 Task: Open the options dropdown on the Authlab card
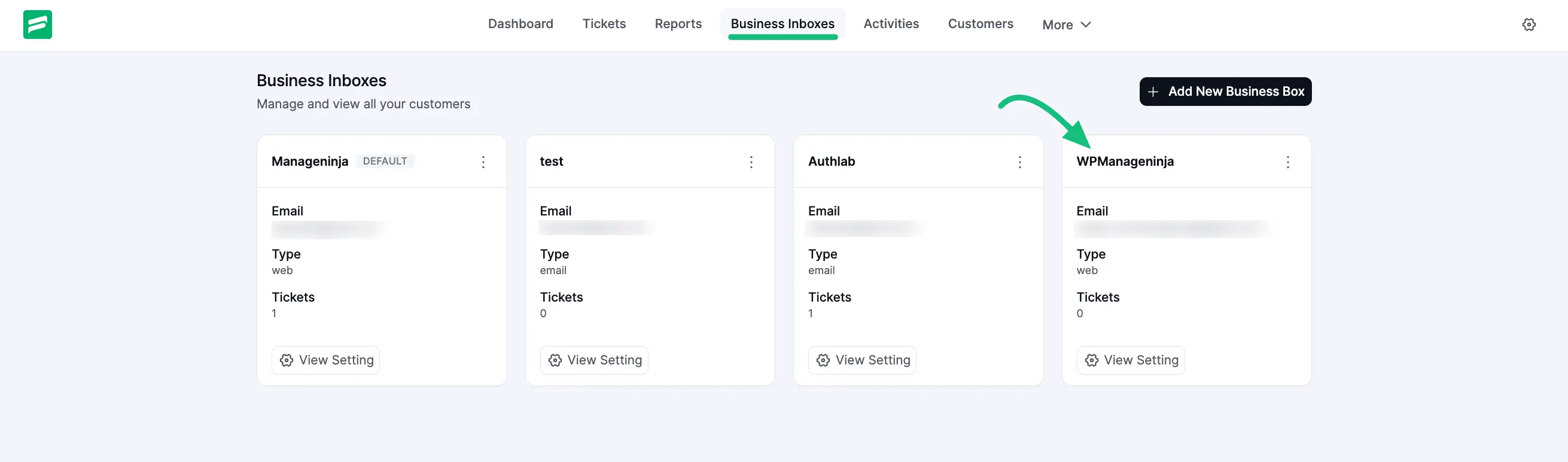click(1019, 162)
